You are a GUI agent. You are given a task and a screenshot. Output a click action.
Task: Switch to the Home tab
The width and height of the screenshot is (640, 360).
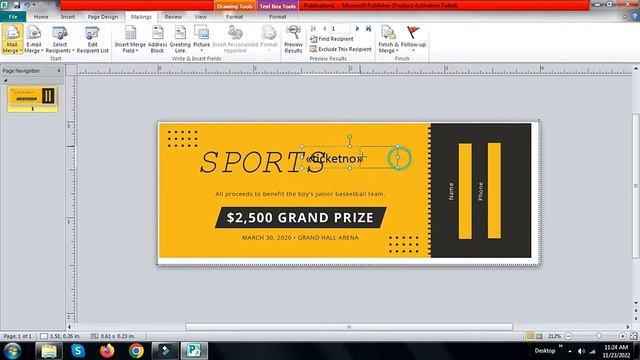[41, 17]
